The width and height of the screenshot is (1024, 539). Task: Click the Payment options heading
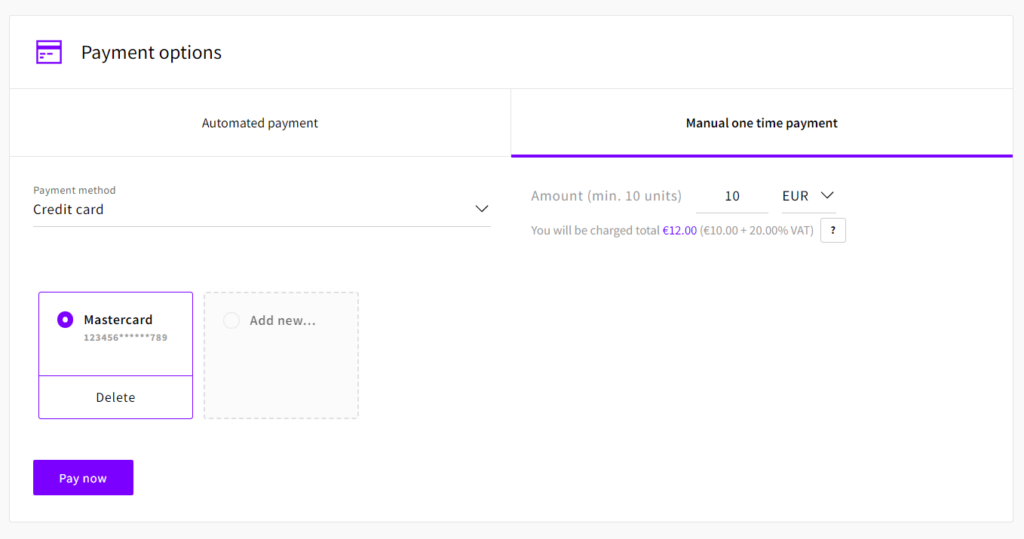pyautogui.click(x=151, y=53)
